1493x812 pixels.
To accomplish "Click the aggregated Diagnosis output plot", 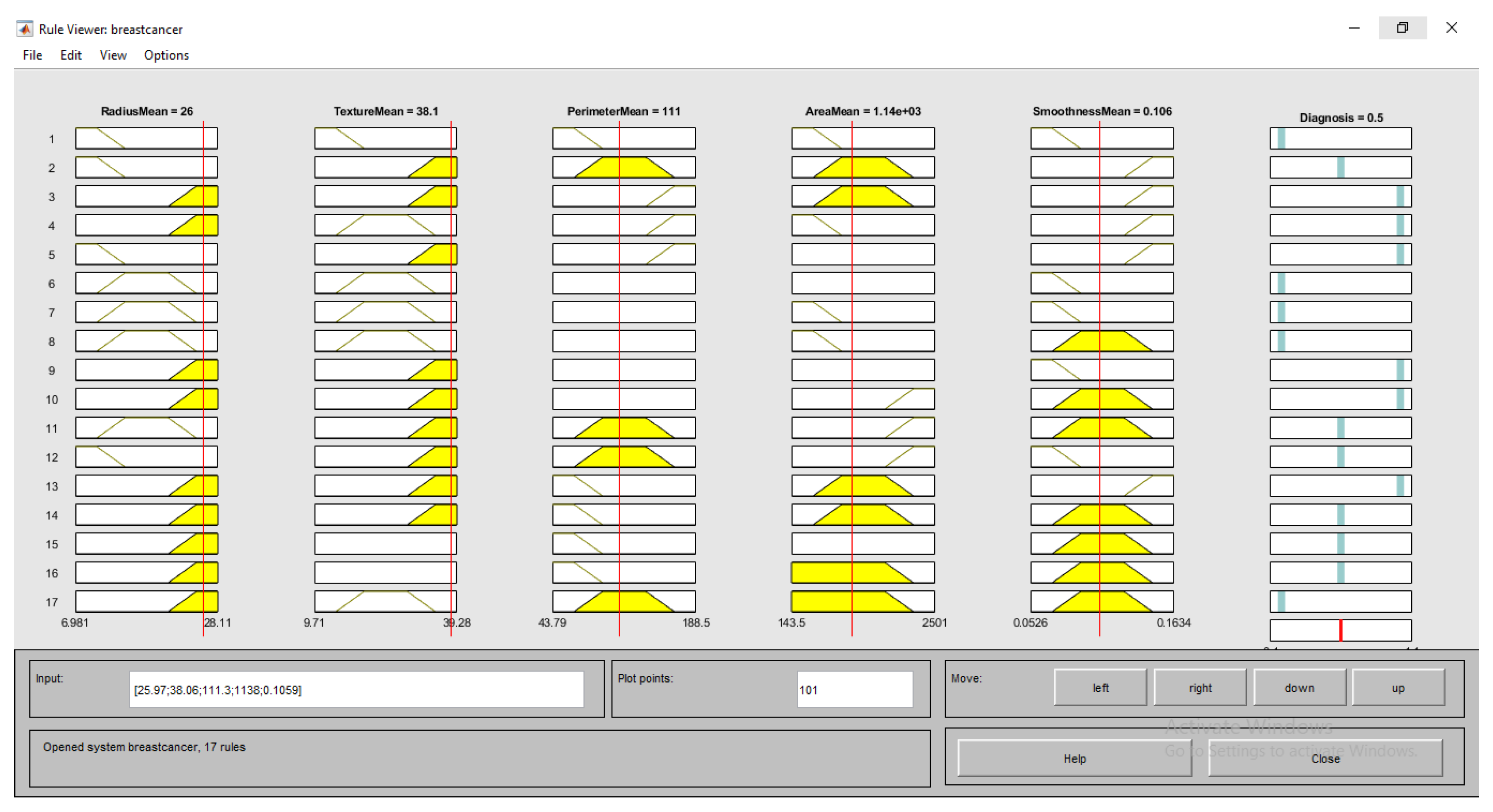I will (1340, 630).
